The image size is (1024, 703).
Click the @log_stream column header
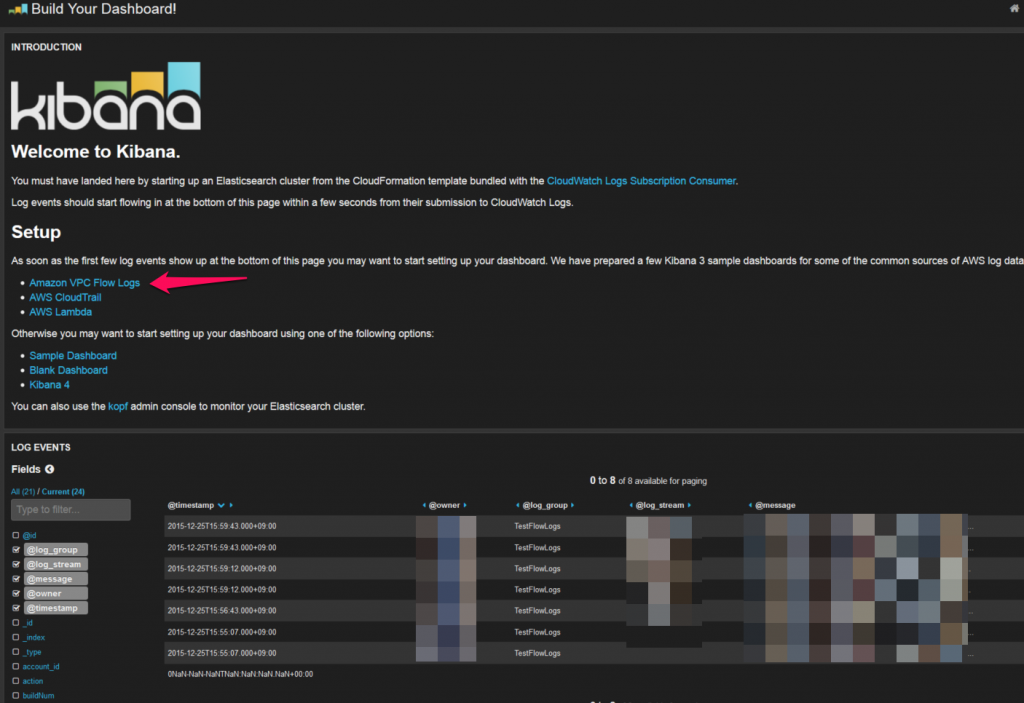tap(660, 506)
